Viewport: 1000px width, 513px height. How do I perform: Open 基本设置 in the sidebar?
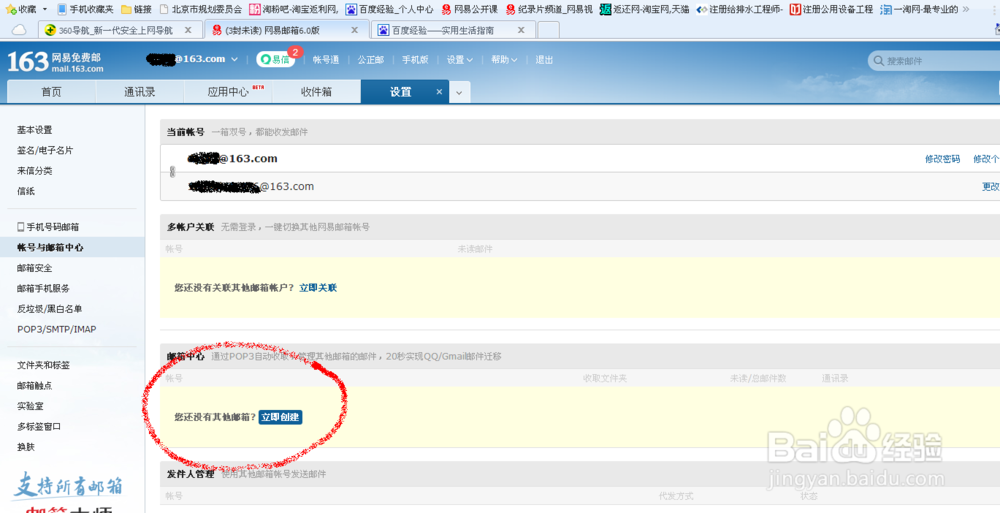tap(34, 130)
